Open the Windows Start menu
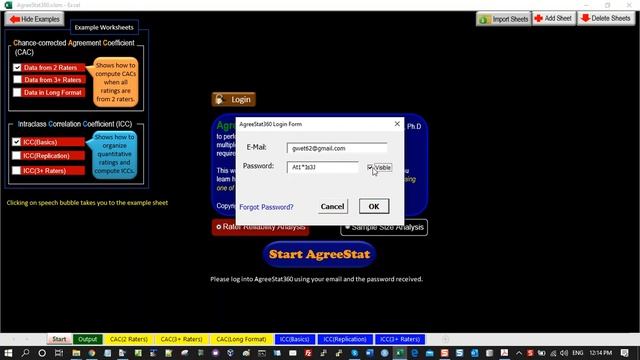The width and height of the screenshot is (640, 360). [8, 353]
